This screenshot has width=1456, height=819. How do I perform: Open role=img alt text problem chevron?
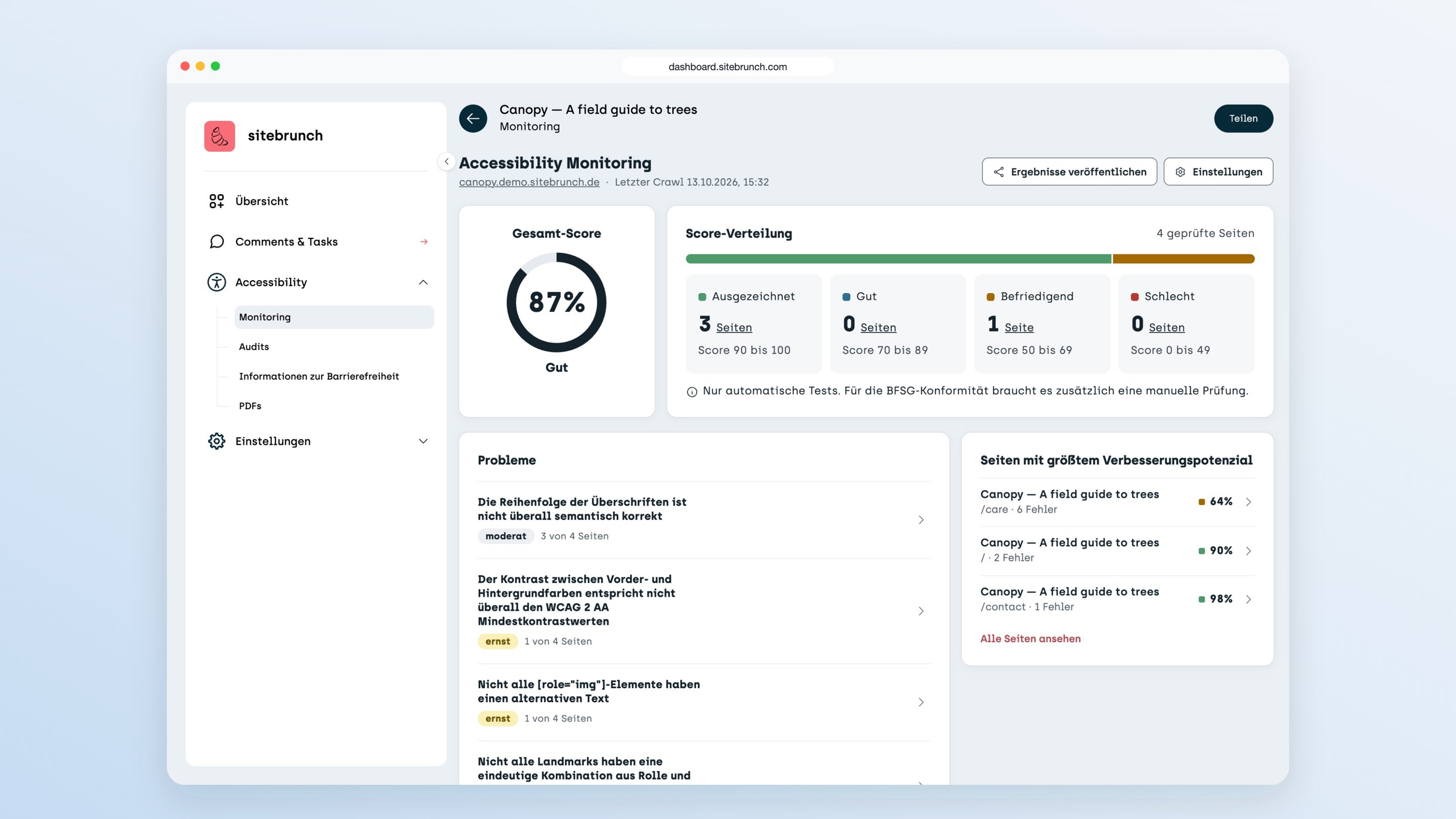(921, 702)
